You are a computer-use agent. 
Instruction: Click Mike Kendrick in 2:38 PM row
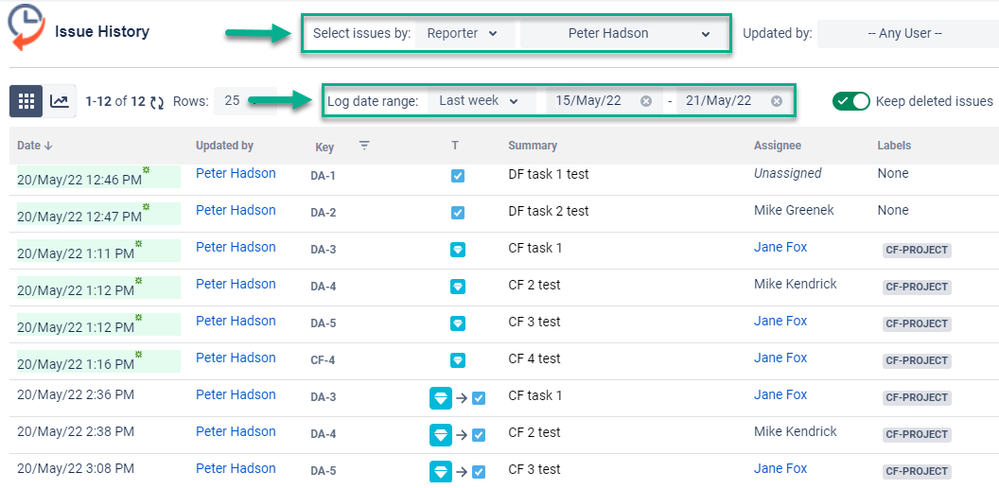(x=795, y=431)
